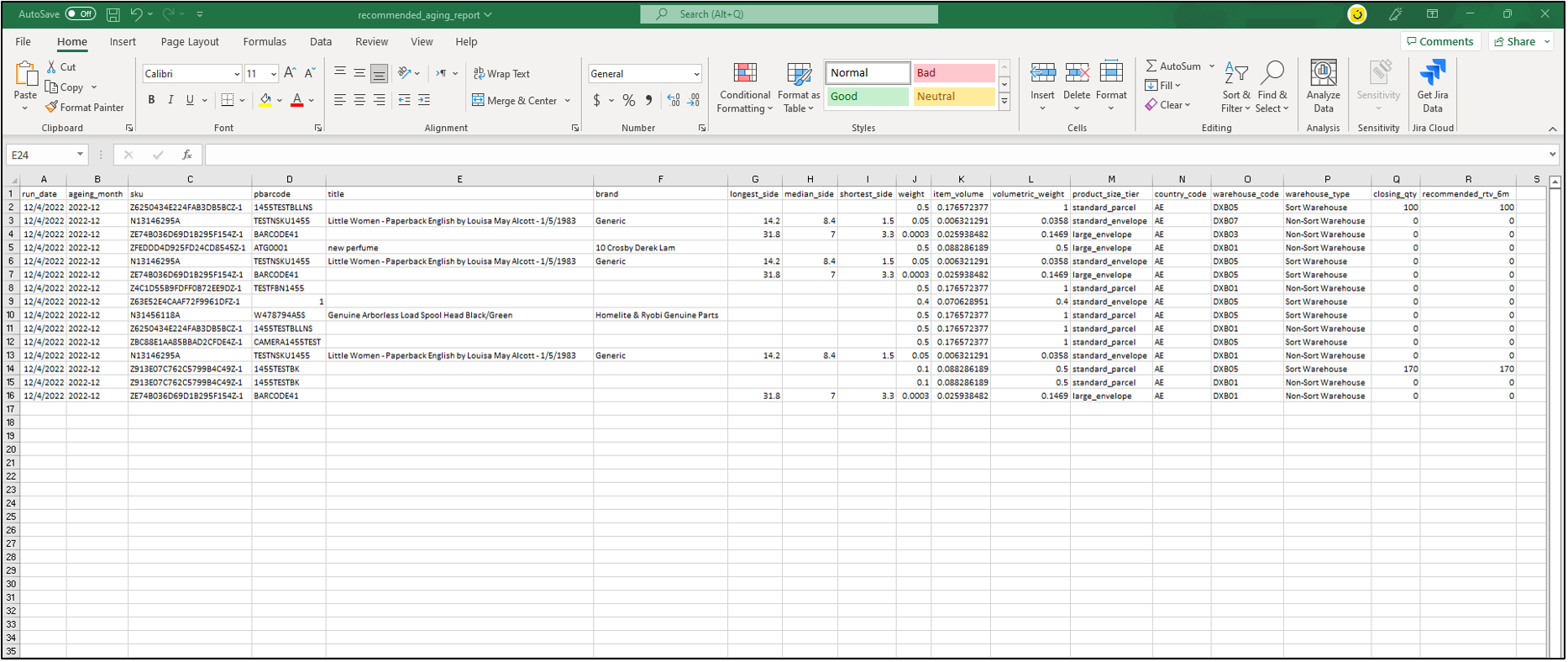Switch to the Formulas tab
Viewport: 1568px width, 662px height.
pos(265,42)
